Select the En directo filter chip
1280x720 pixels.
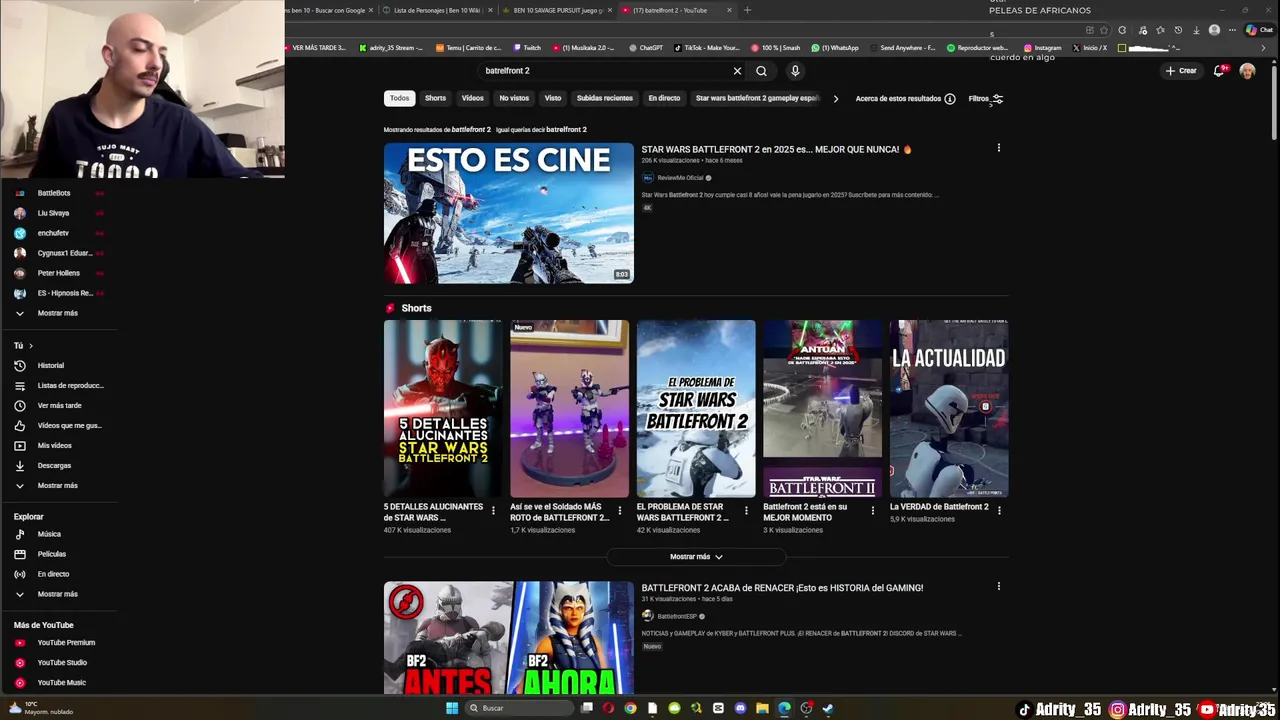click(x=664, y=98)
